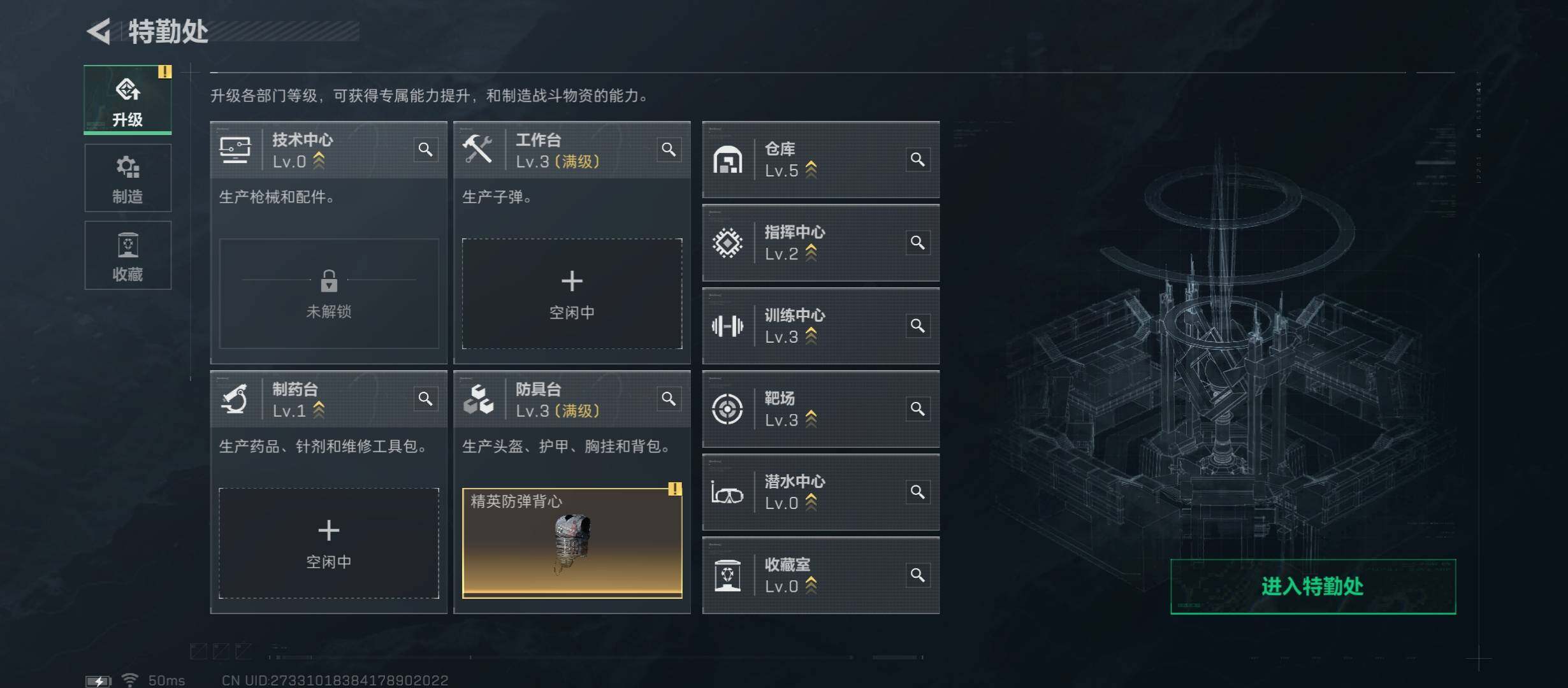This screenshot has width=1568, height=688.
Task: Collect the finished 精英防弹背心 item
Action: 572,543
